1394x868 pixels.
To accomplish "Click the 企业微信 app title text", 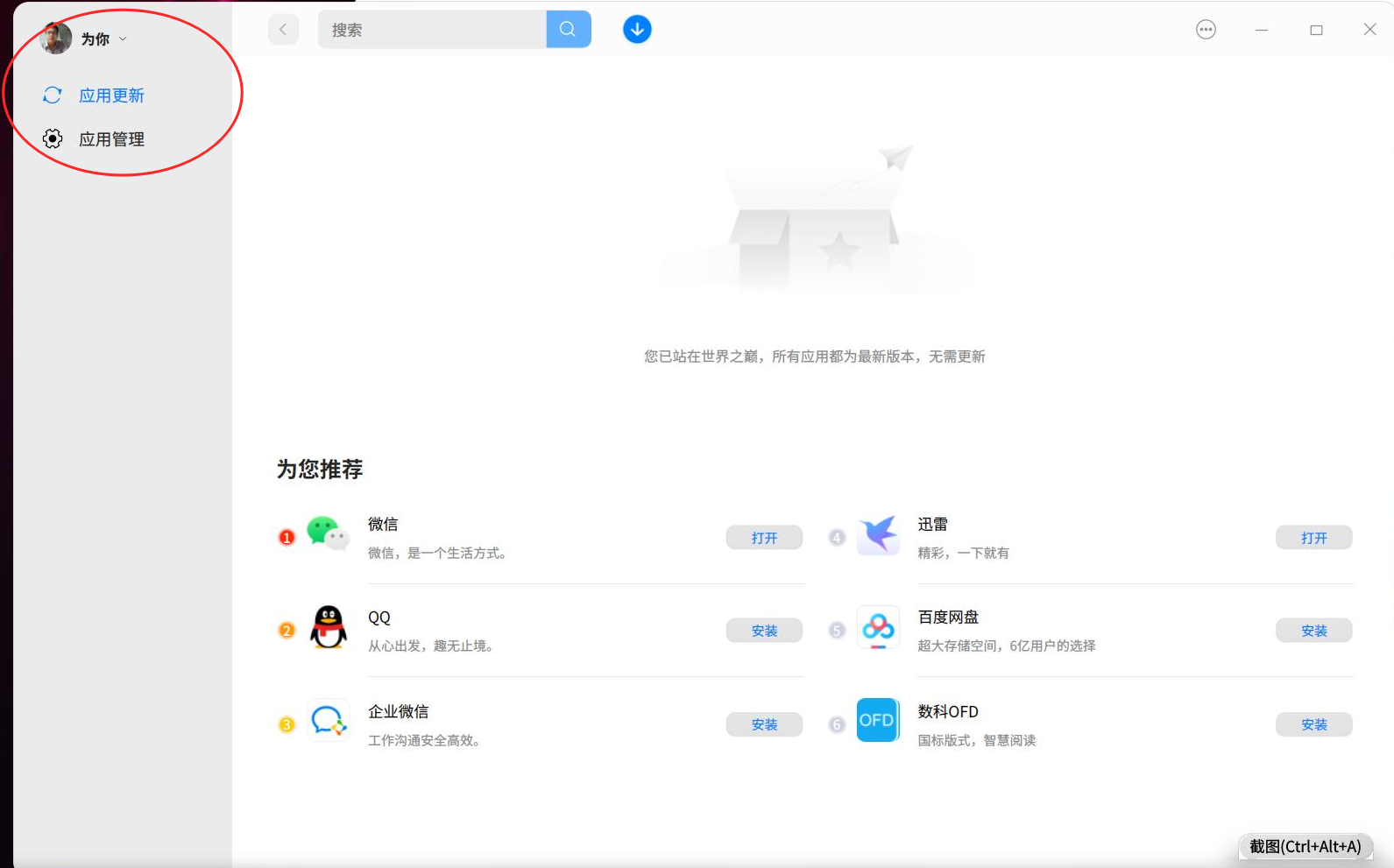I will point(399,711).
